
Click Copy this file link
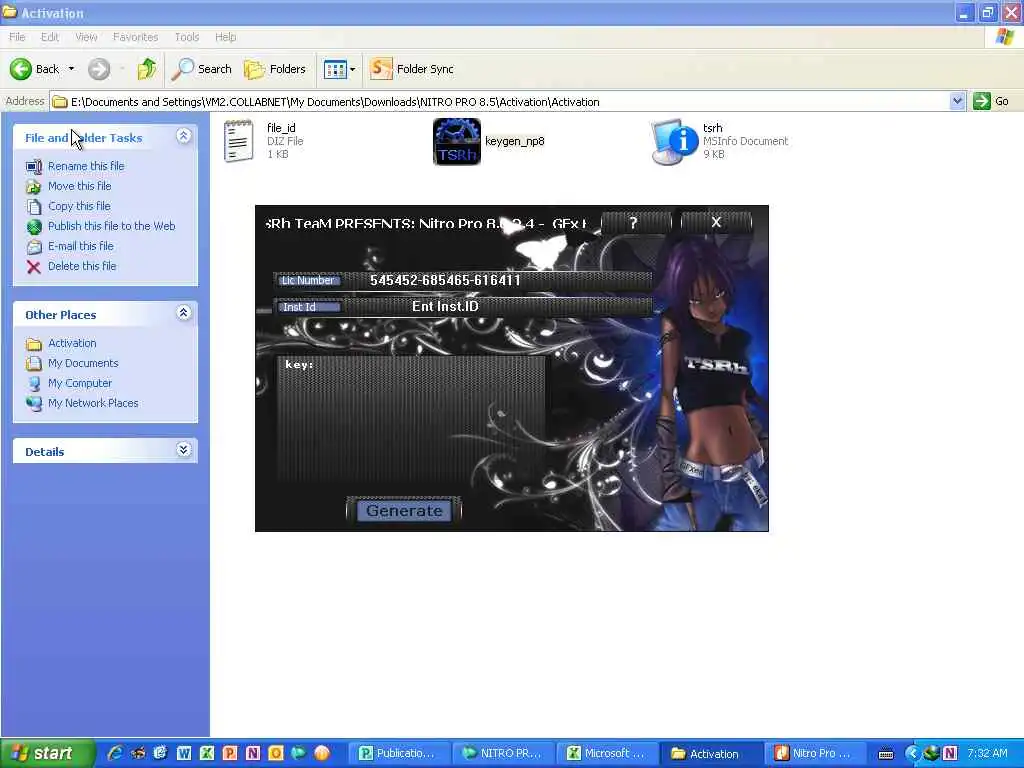tap(79, 206)
